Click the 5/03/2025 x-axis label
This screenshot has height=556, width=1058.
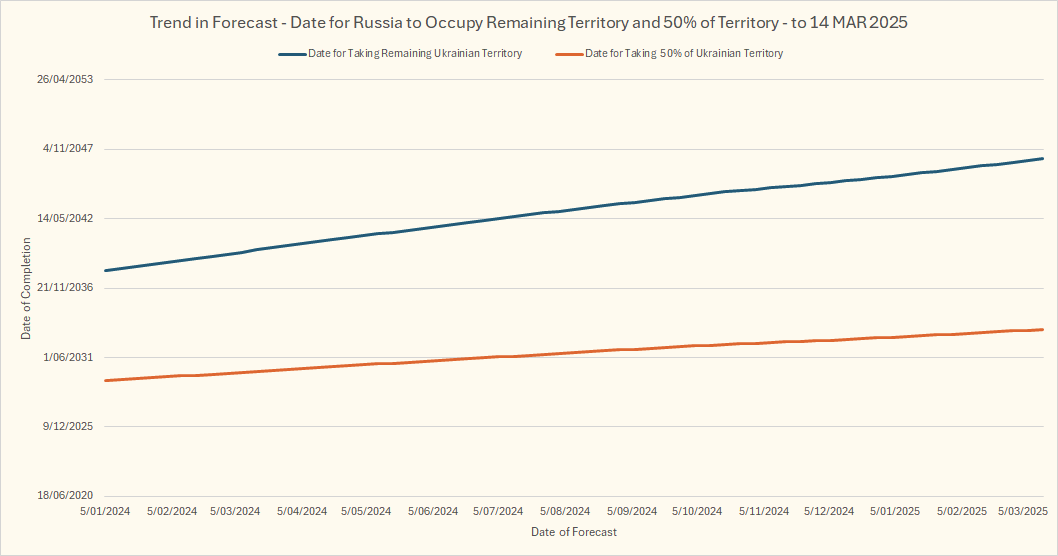1021,511
